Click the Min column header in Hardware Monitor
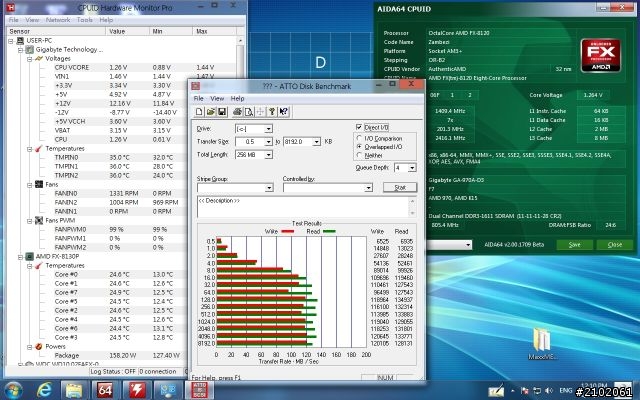Viewport: 640px width, 400px height. (x=170, y=31)
